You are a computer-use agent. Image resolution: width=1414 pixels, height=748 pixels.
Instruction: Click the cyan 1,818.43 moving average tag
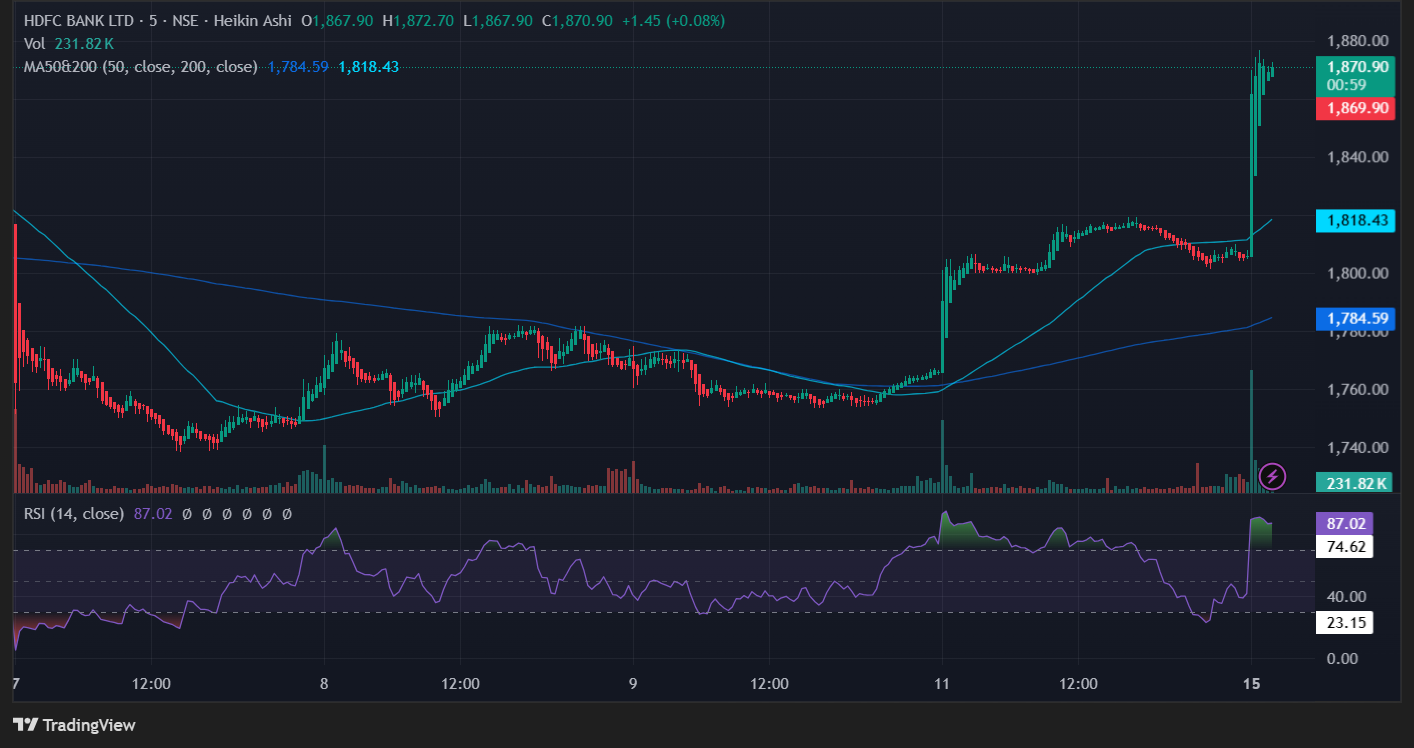[1356, 220]
